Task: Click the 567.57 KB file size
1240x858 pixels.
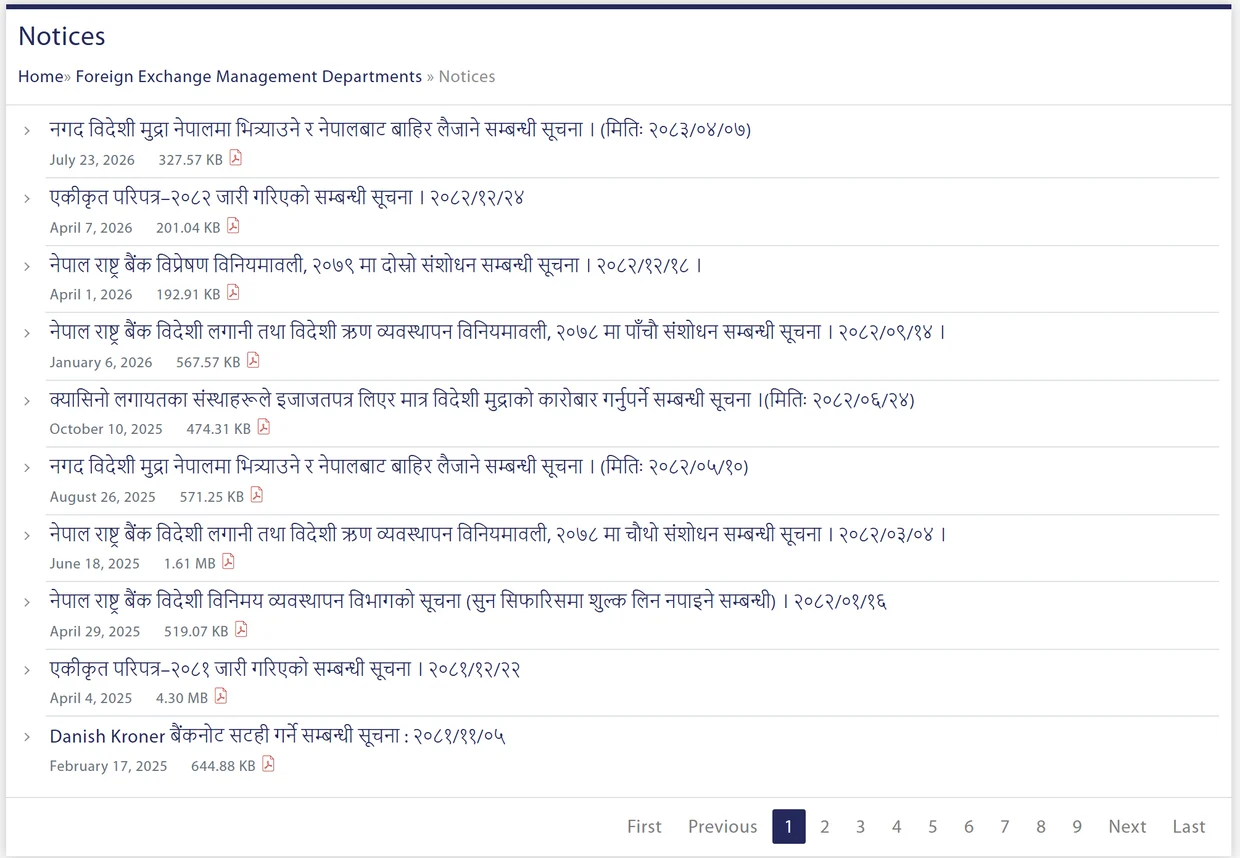Action: pyautogui.click(x=208, y=362)
